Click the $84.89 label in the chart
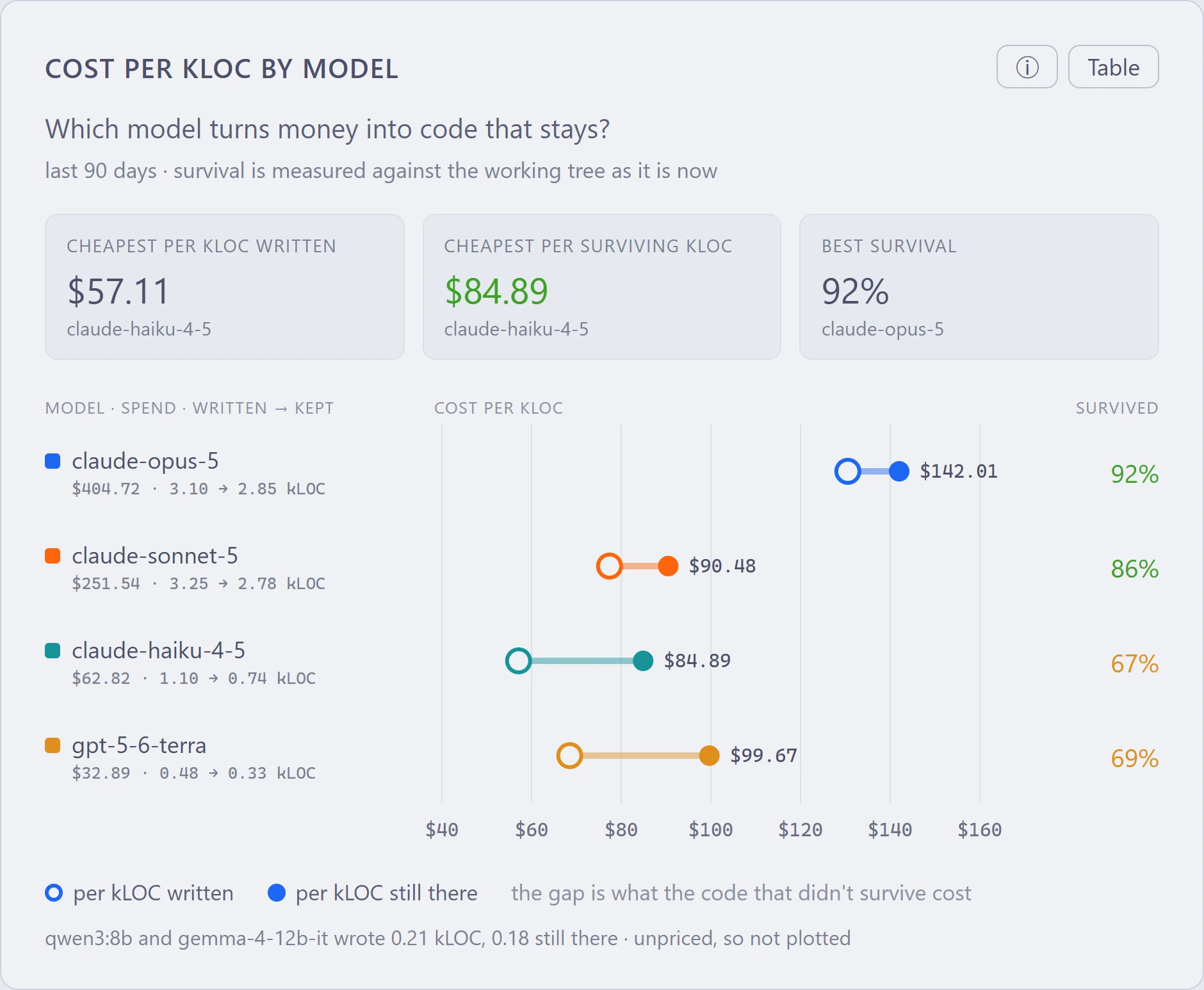This screenshot has width=1204, height=990. click(697, 661)
